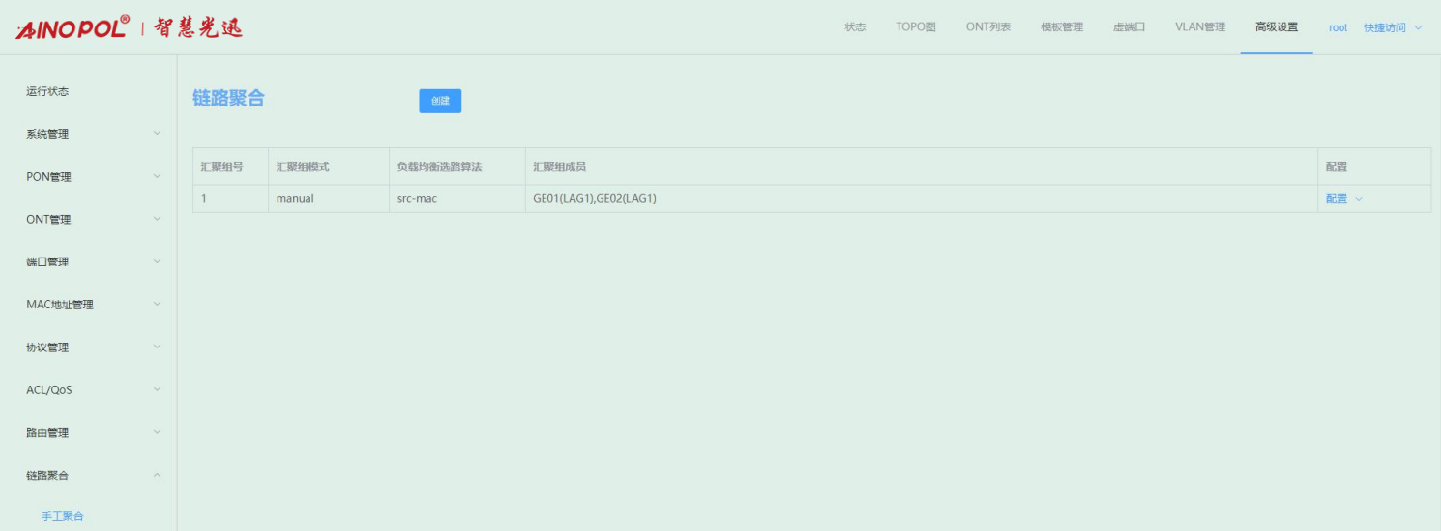The image size is (1441, 531).
Task: Select 手工聚合 in the sidebar
Action: (62, 516)
